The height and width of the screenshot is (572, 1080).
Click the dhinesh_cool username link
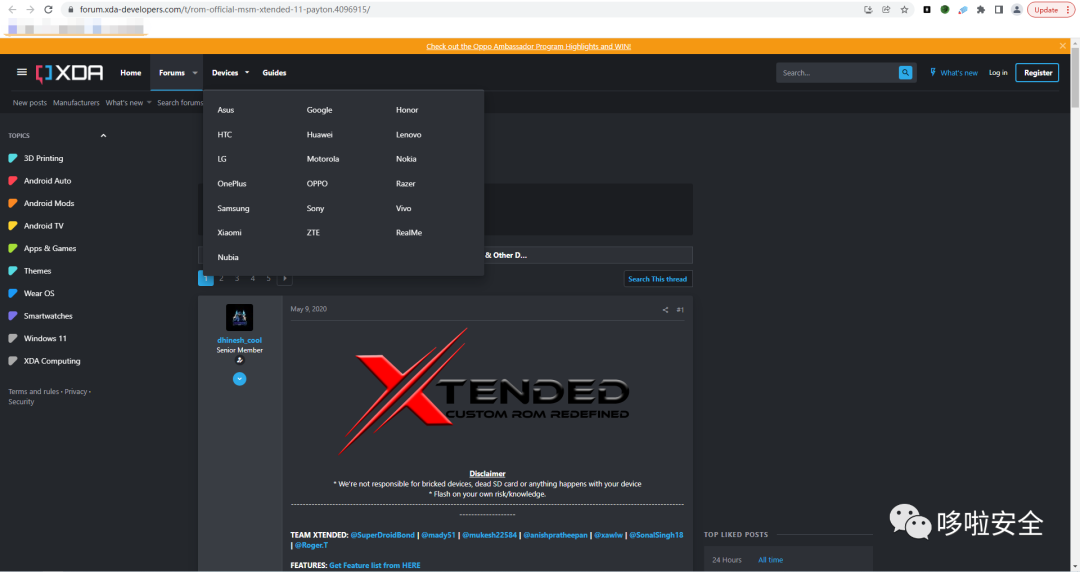tap(240, 340)
